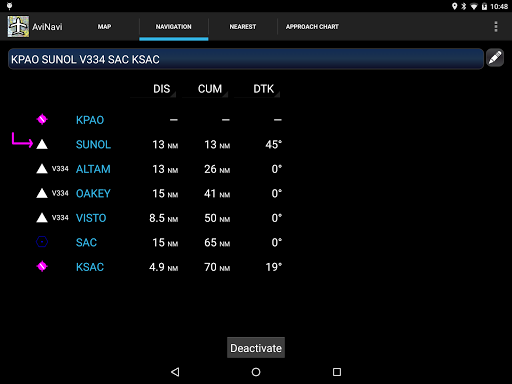Tap the AviNavi airplane app icon
The width and height of the screenshot is (512, 384).
tap(18, 26)
